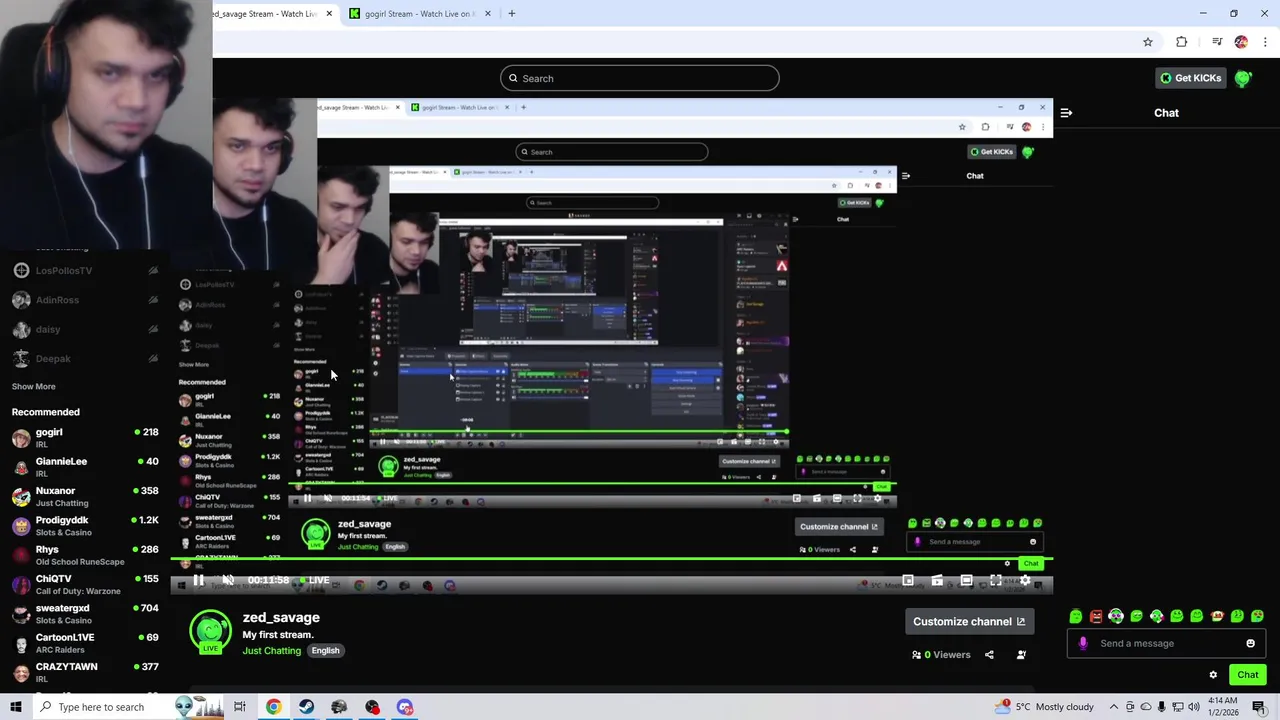Open the taskbar volume control

click(1193, 707)
